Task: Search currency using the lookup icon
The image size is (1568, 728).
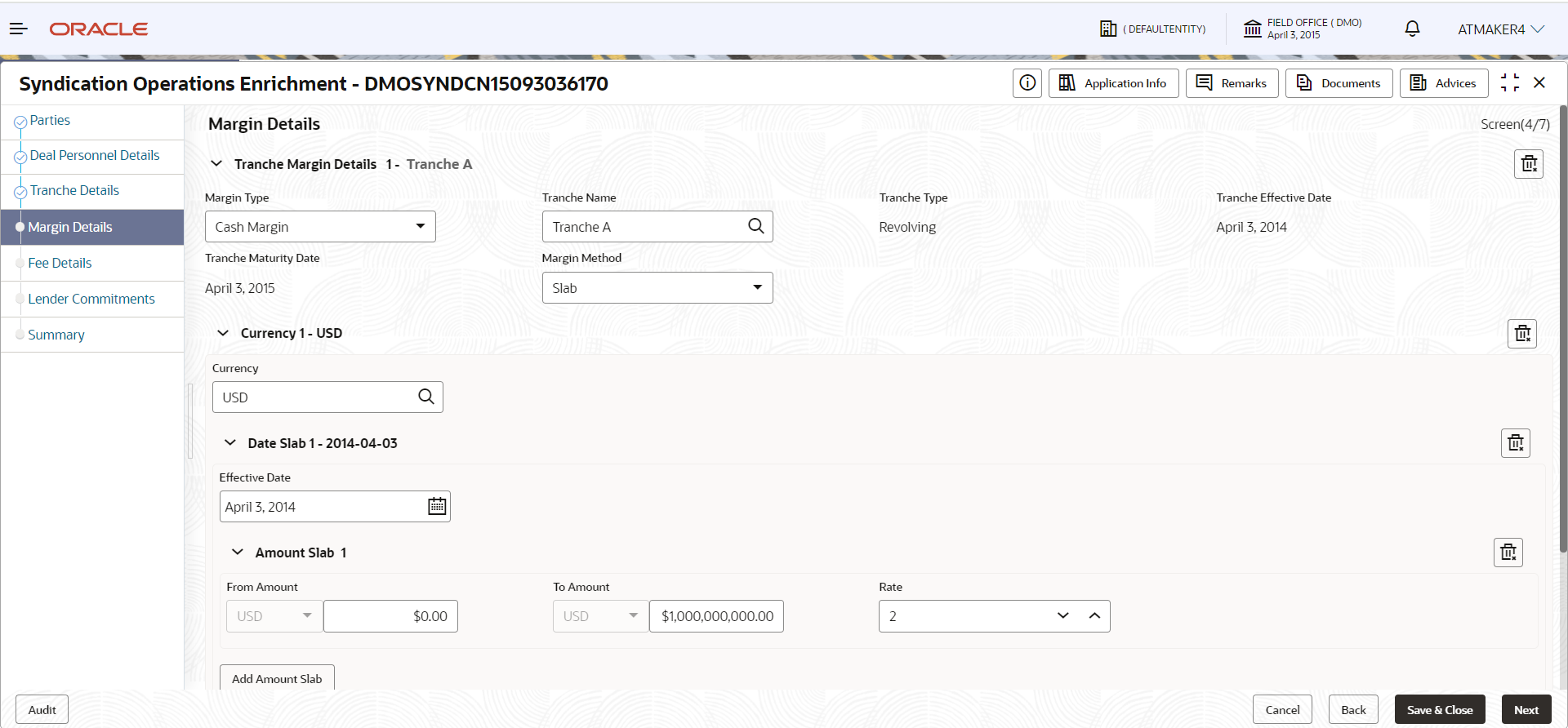Action: click(426, 397)
